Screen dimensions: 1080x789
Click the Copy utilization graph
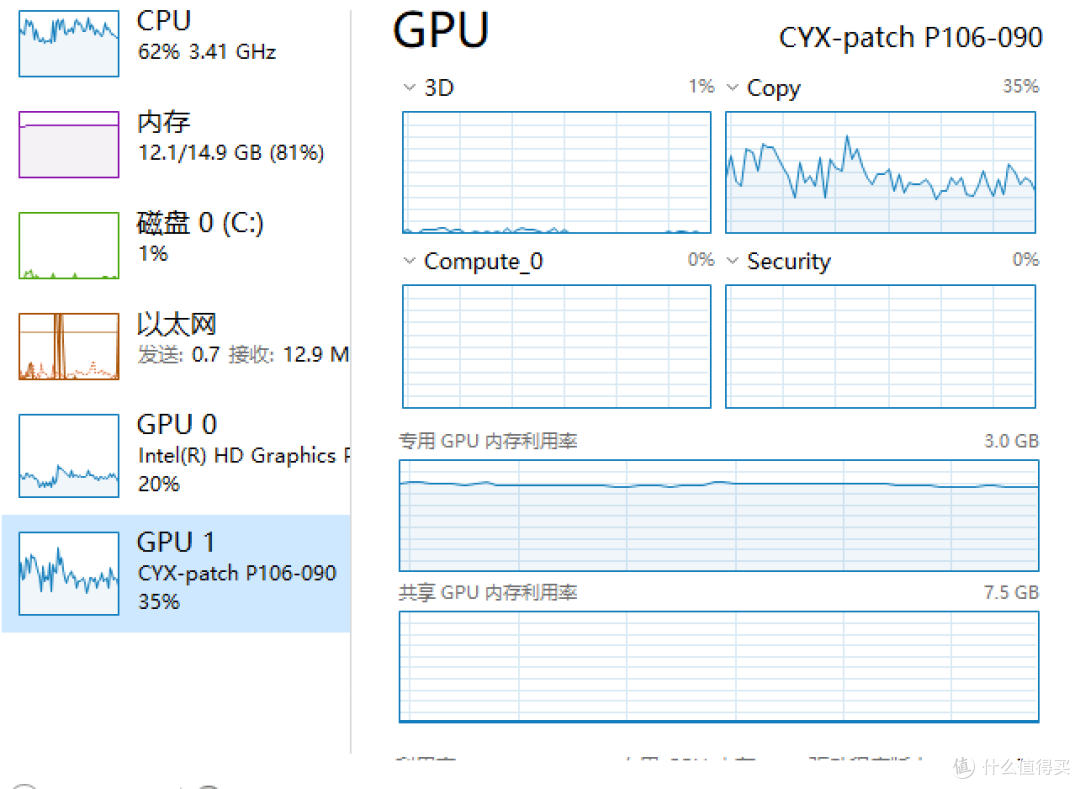(880, 172)
